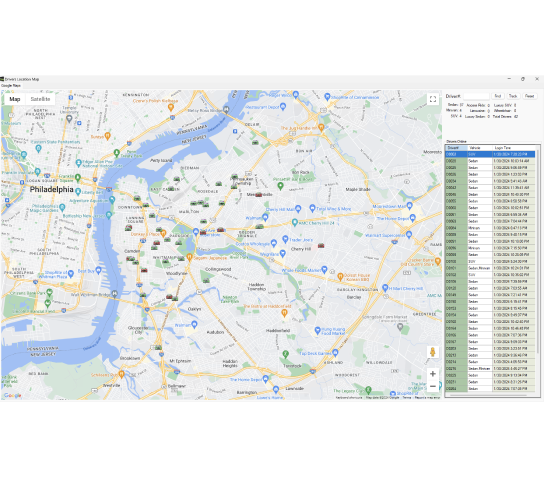544x477 pixels.
Task: Click the Restaurant Depot pin
Action: pos(283,107)
